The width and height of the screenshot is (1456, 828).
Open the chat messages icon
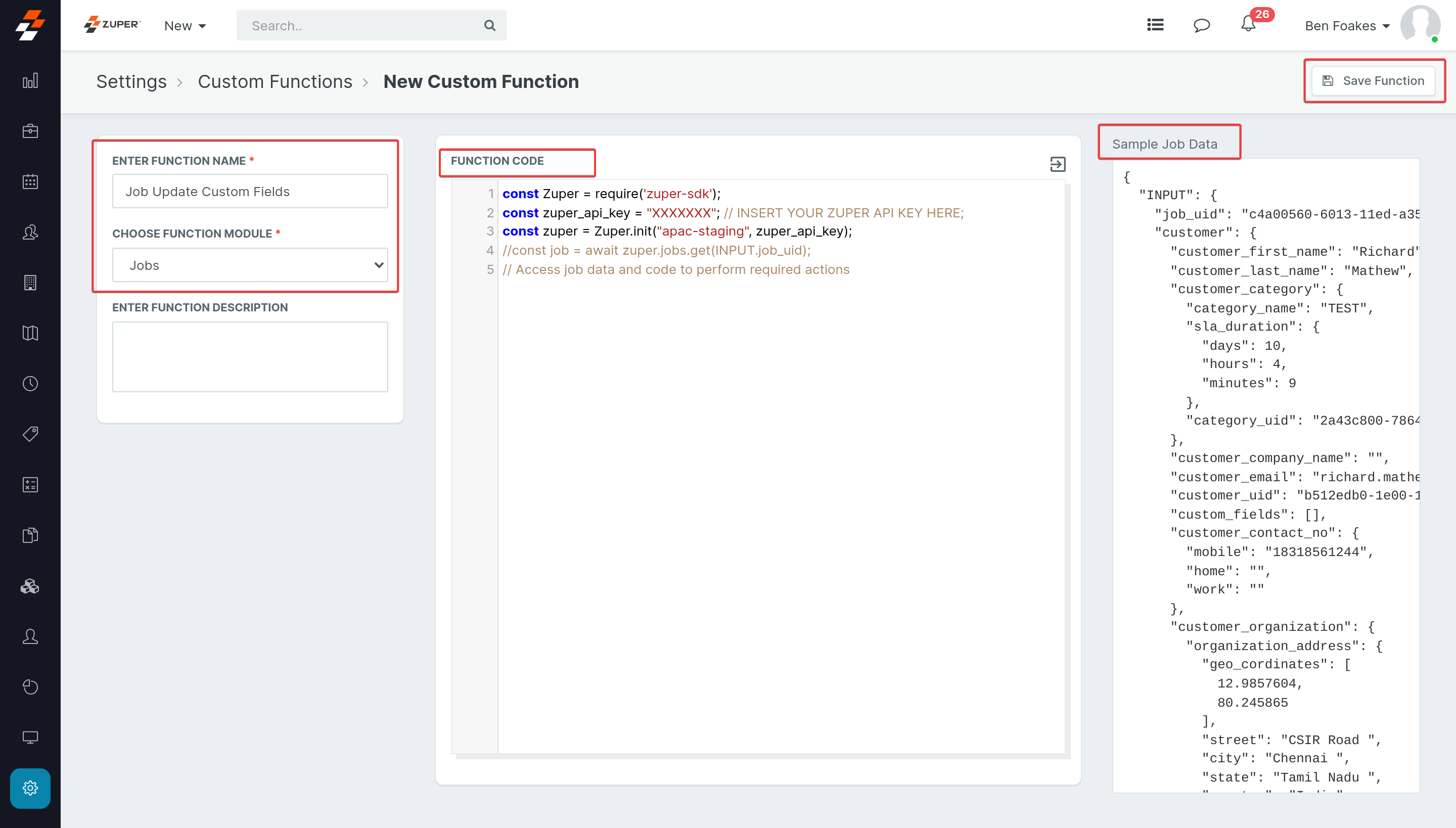pyautogui.click(x=1201, y=25)
